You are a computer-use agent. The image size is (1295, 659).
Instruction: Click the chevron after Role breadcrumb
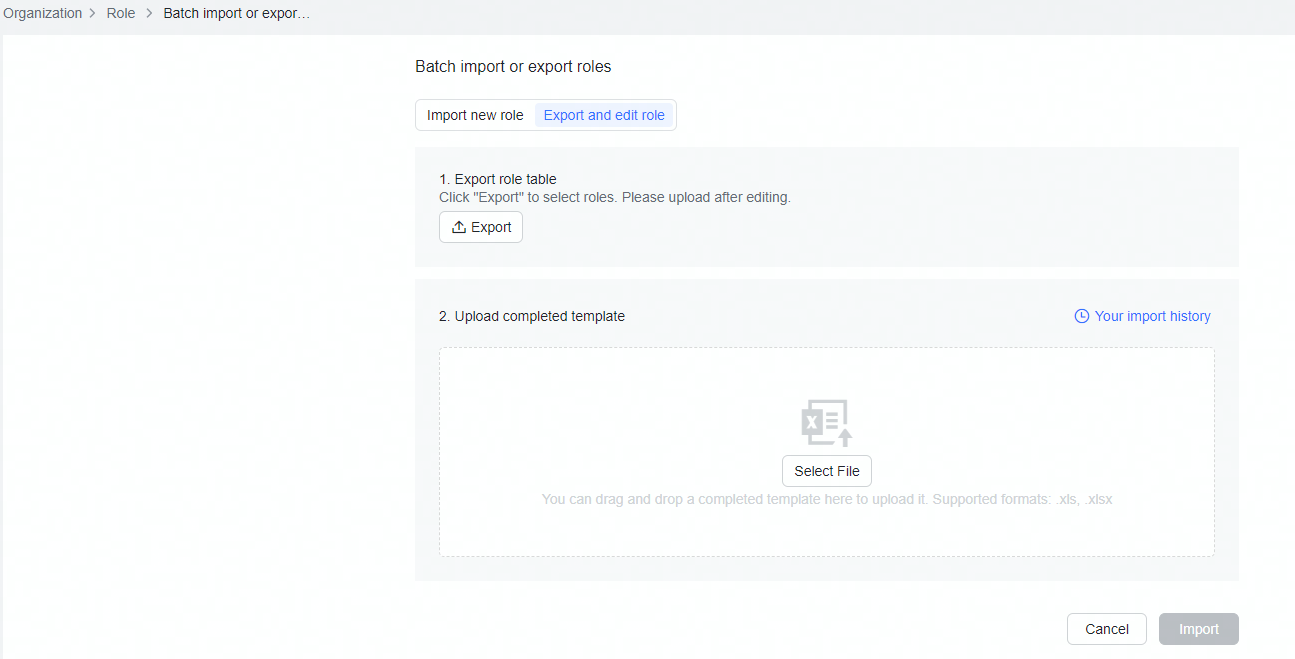147,12
